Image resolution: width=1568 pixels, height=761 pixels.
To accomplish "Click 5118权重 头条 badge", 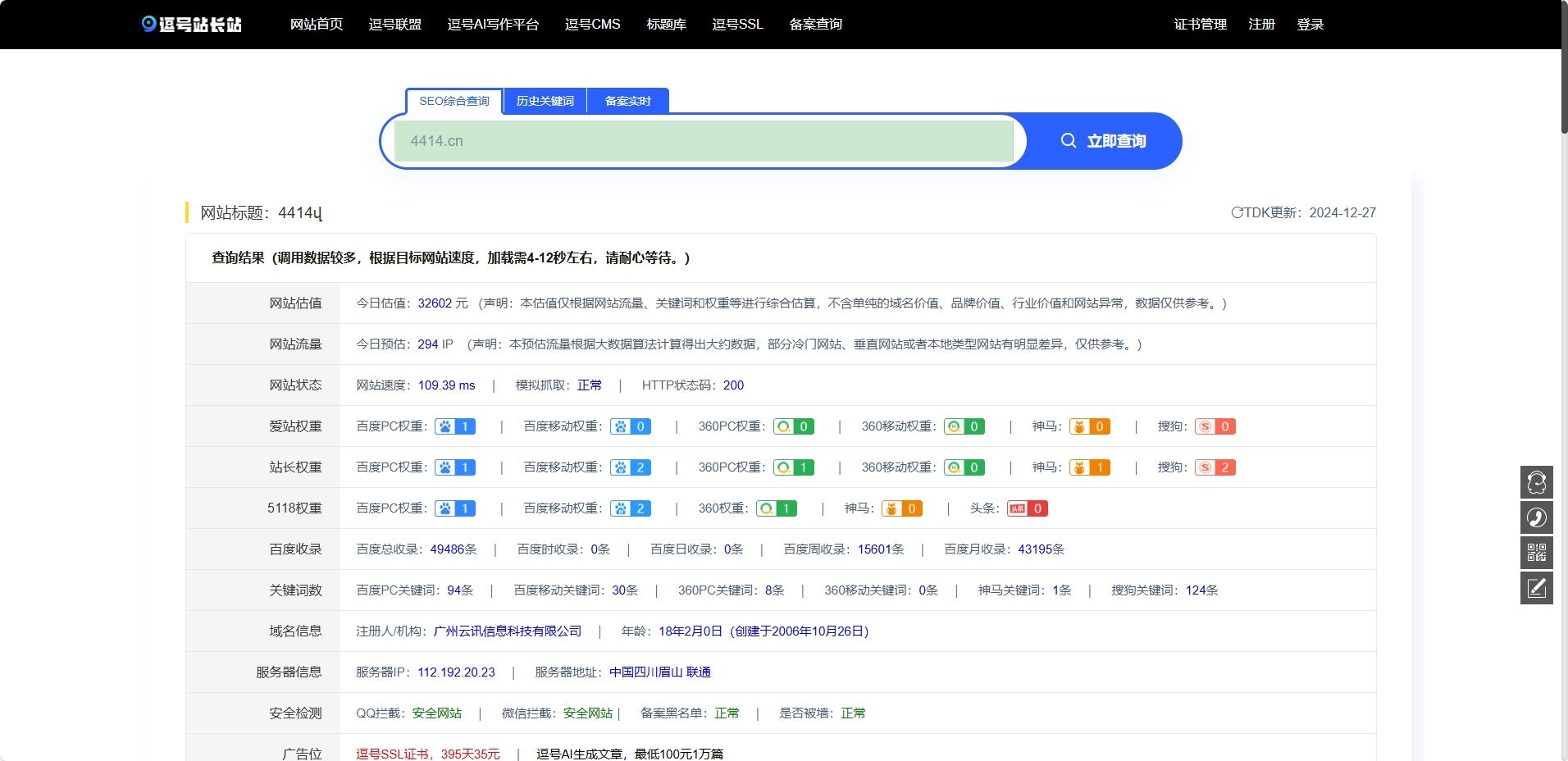I will click(x=1028, y=508).
